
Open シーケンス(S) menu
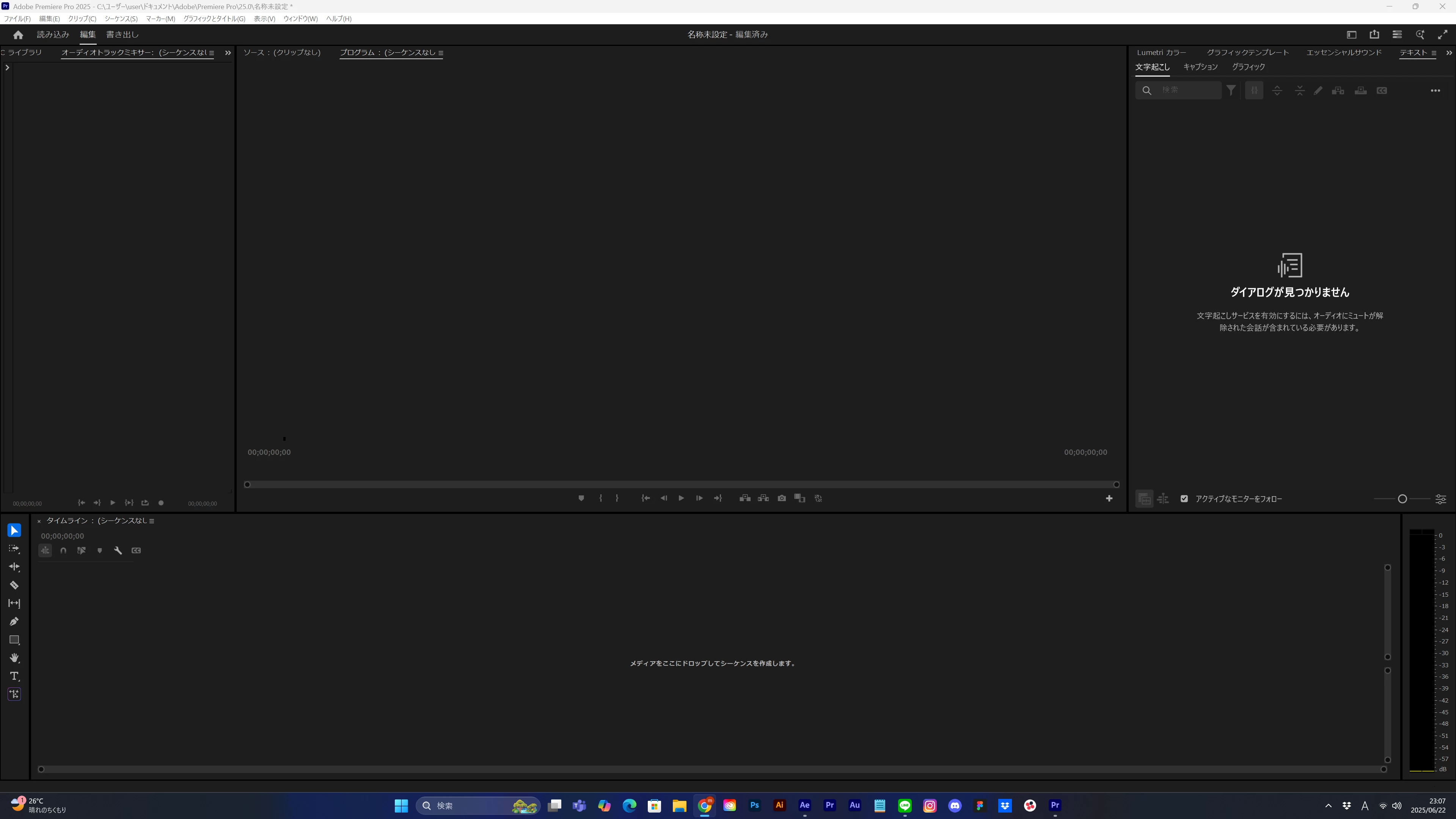coord(120,19)
